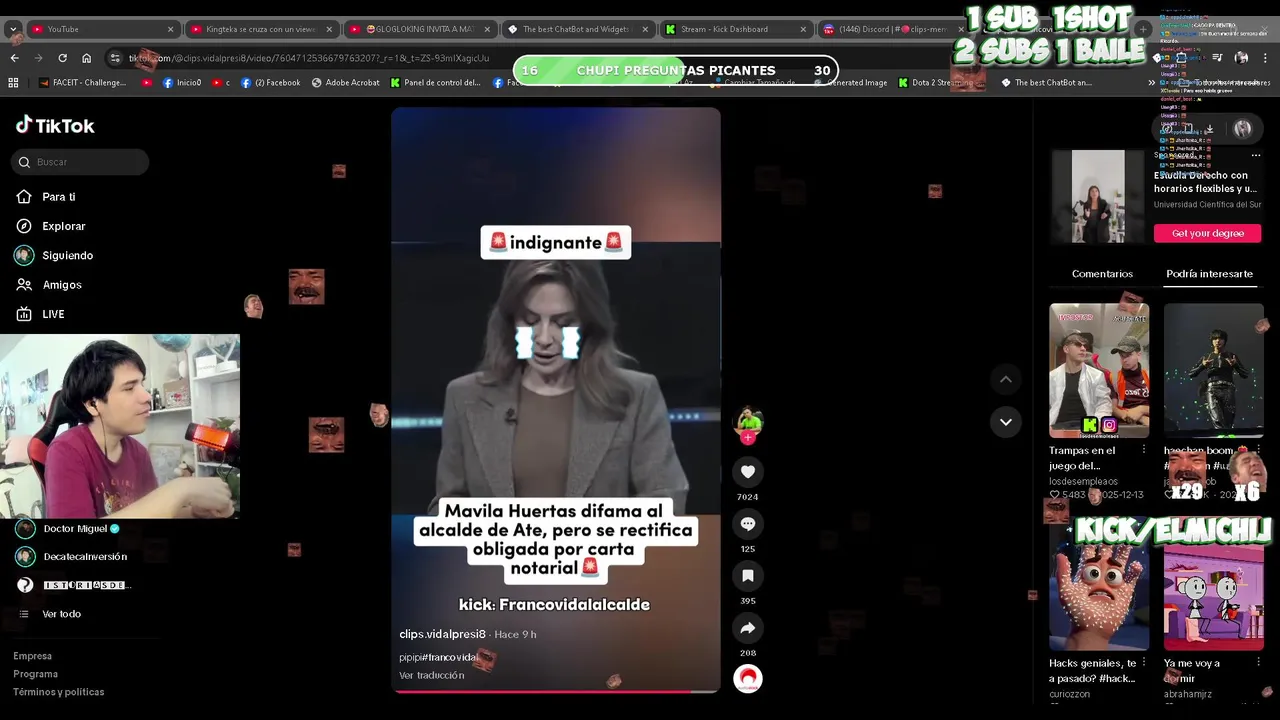Click browser back arrow
This screenshot has height=720, width=1280.
[x=14, y=58]
